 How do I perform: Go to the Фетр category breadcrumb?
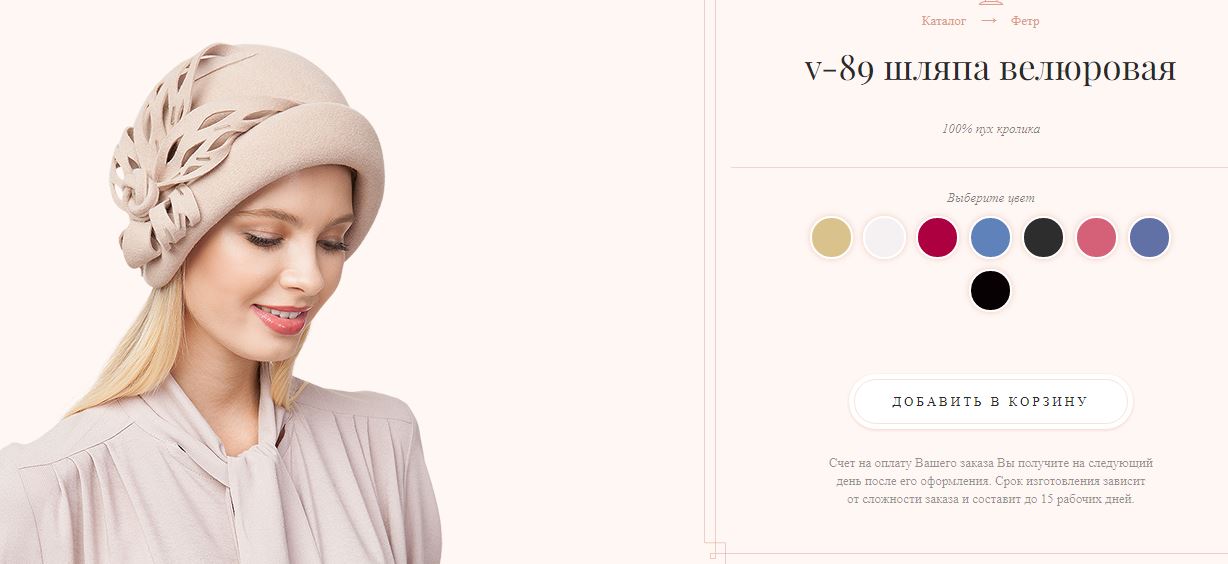tap(1025, 20)
